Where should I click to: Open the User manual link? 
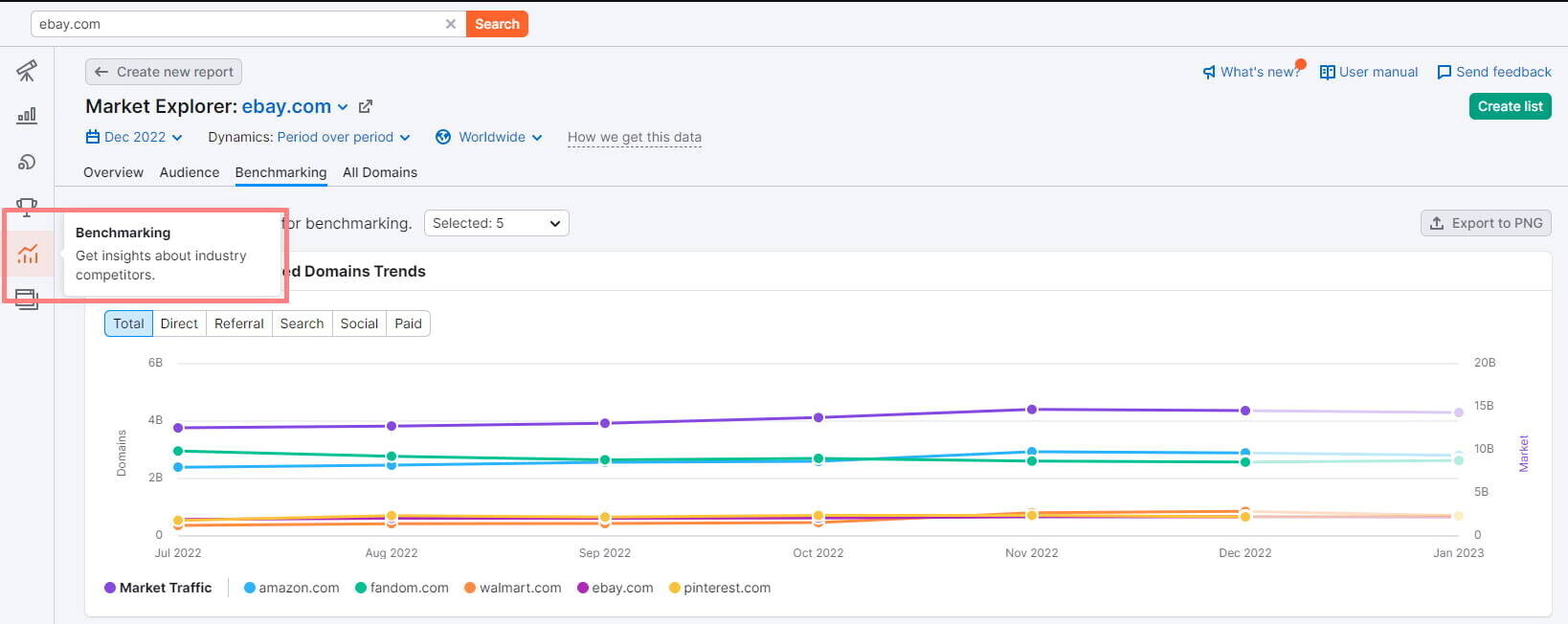[x=1369, y=72]
